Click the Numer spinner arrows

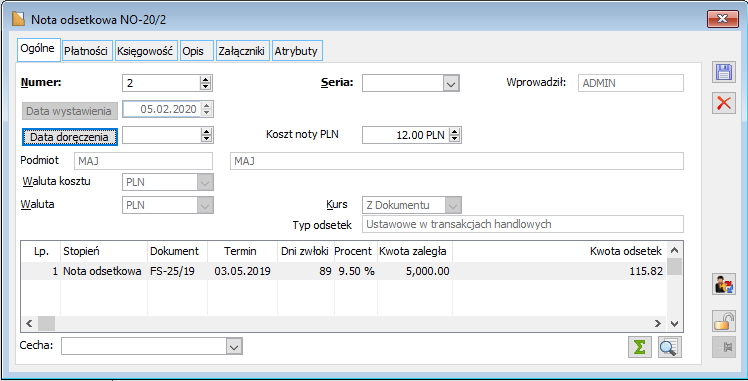pyautogui.click(x=206, y=83)
